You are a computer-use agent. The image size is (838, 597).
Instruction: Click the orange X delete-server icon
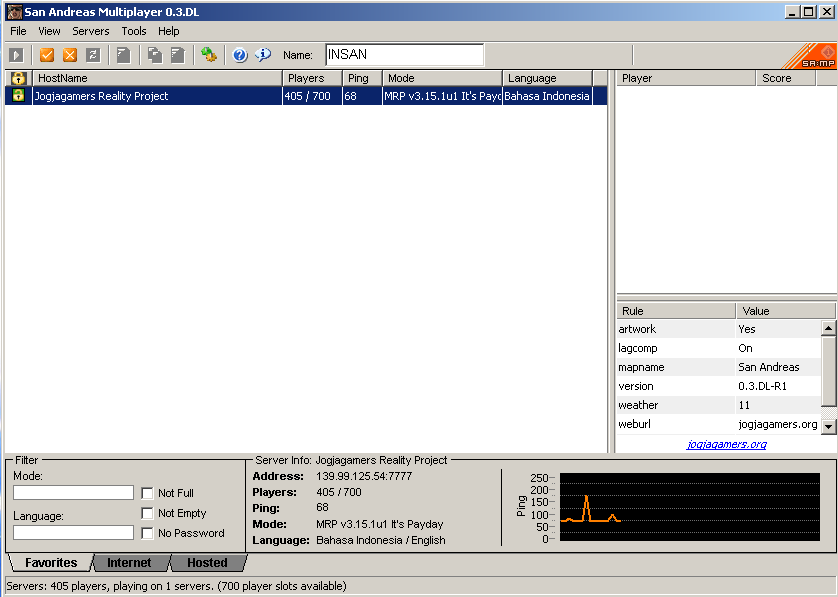70,55
